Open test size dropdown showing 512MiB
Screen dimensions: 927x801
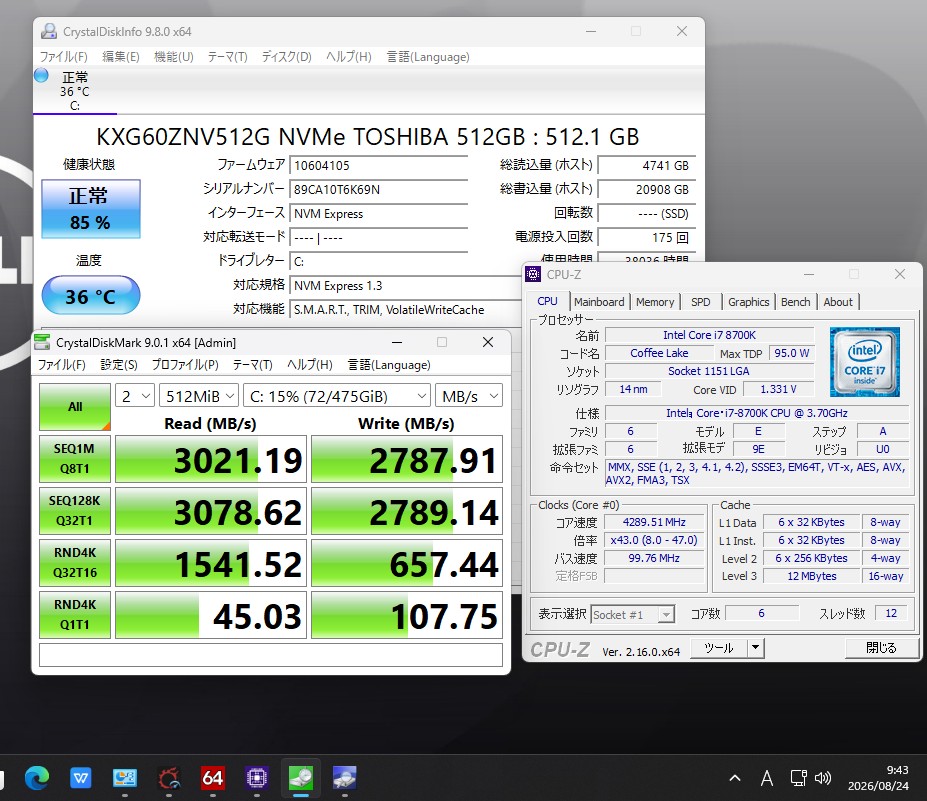[199, 395]
